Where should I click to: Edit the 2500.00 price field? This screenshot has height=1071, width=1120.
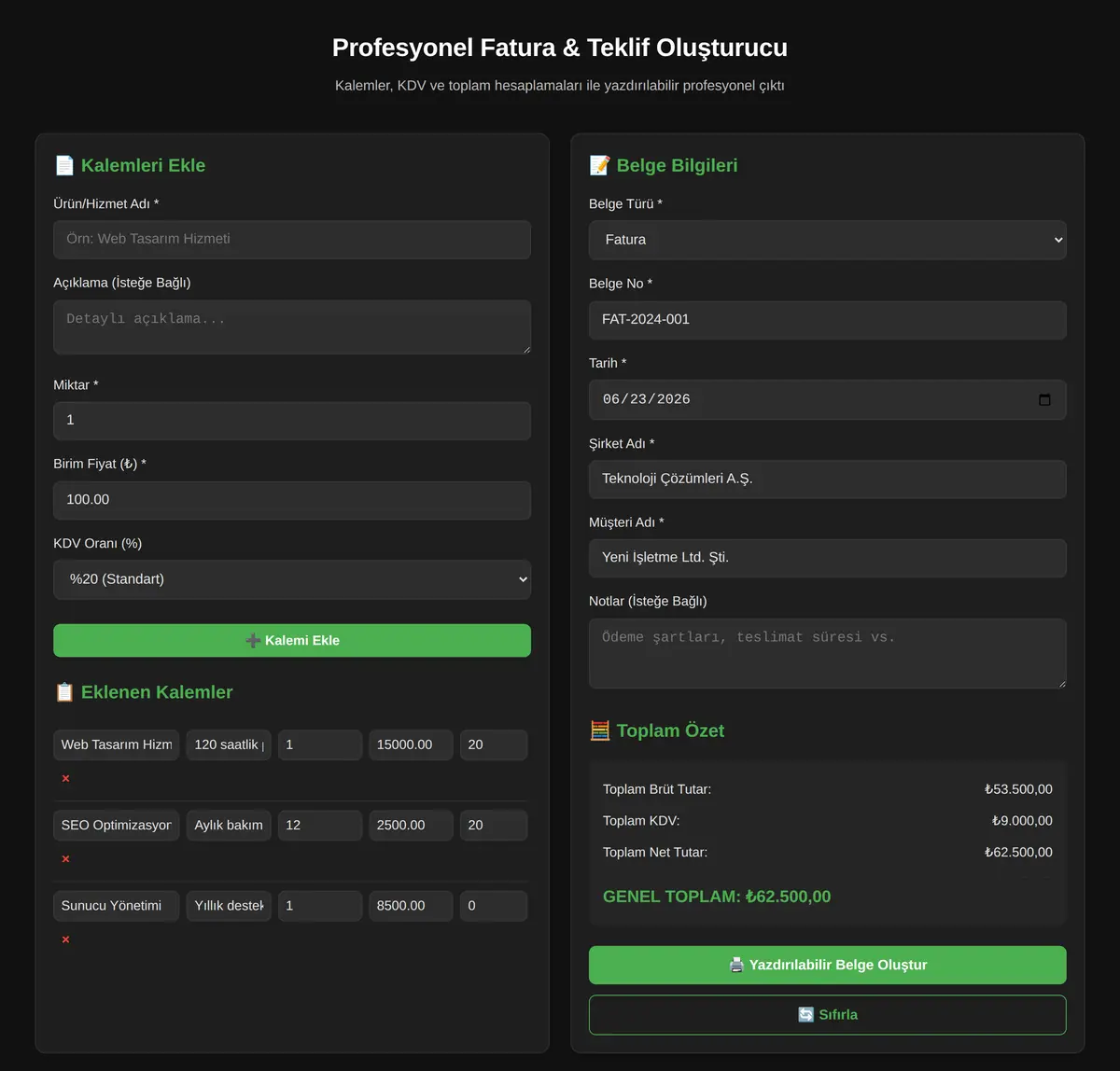(x=411, y=825)
